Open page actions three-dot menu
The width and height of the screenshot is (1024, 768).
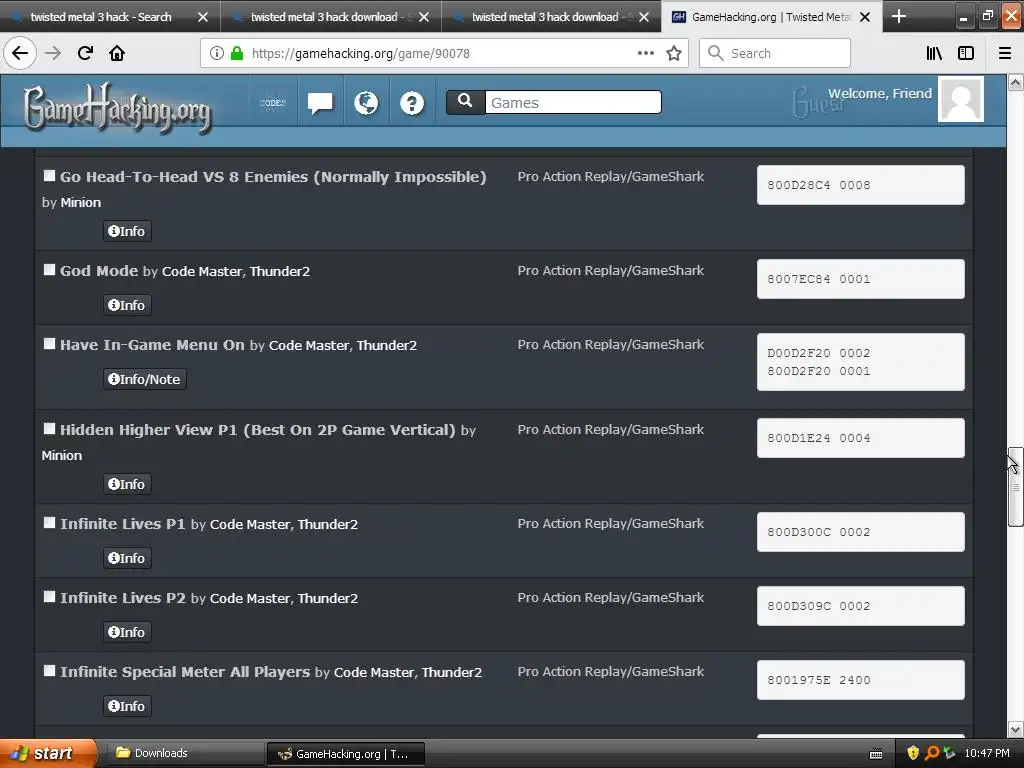coord(645,53)
